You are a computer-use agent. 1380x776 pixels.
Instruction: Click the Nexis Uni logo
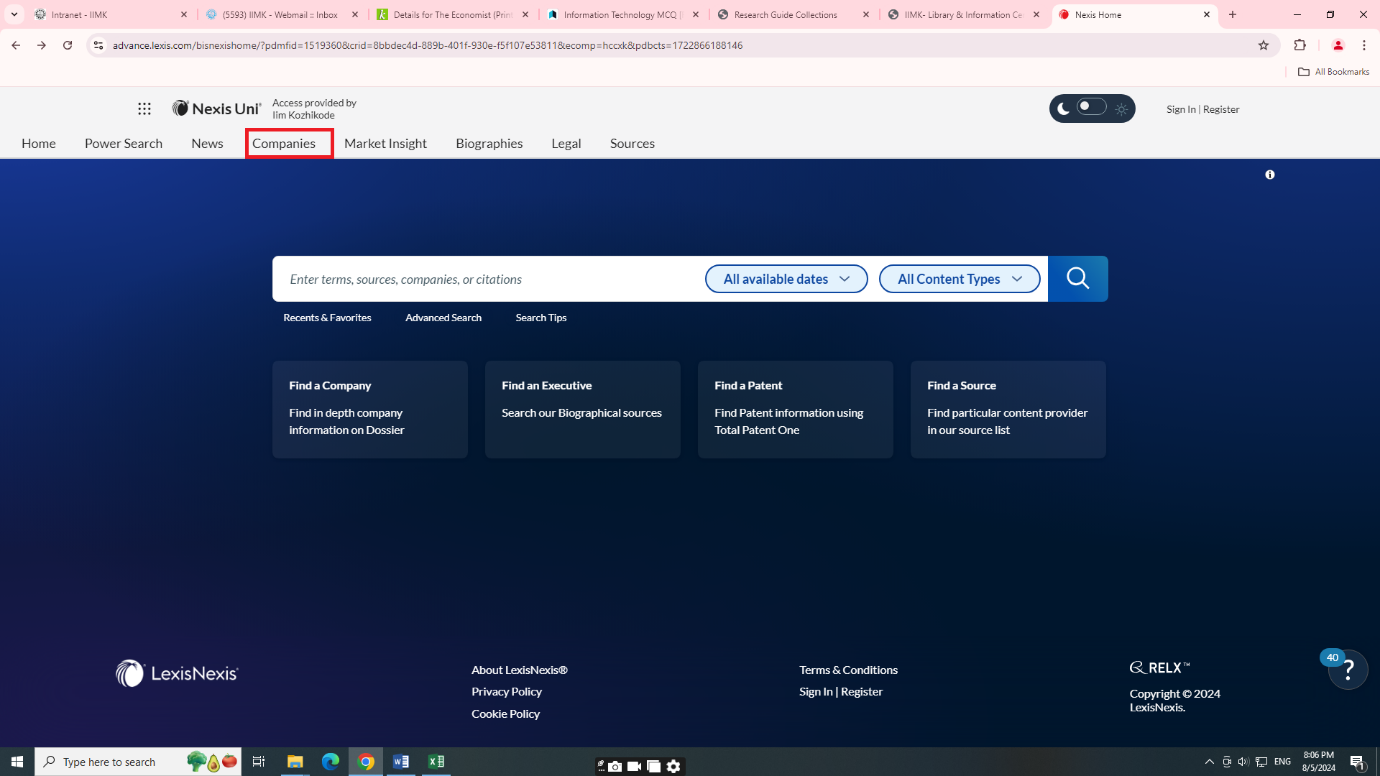click(x=217, y=108)
